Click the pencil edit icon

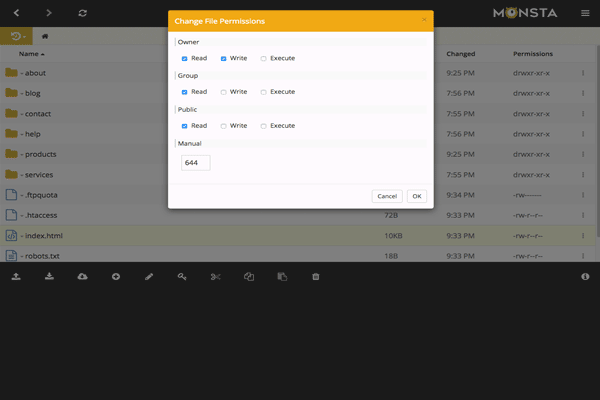149,276
